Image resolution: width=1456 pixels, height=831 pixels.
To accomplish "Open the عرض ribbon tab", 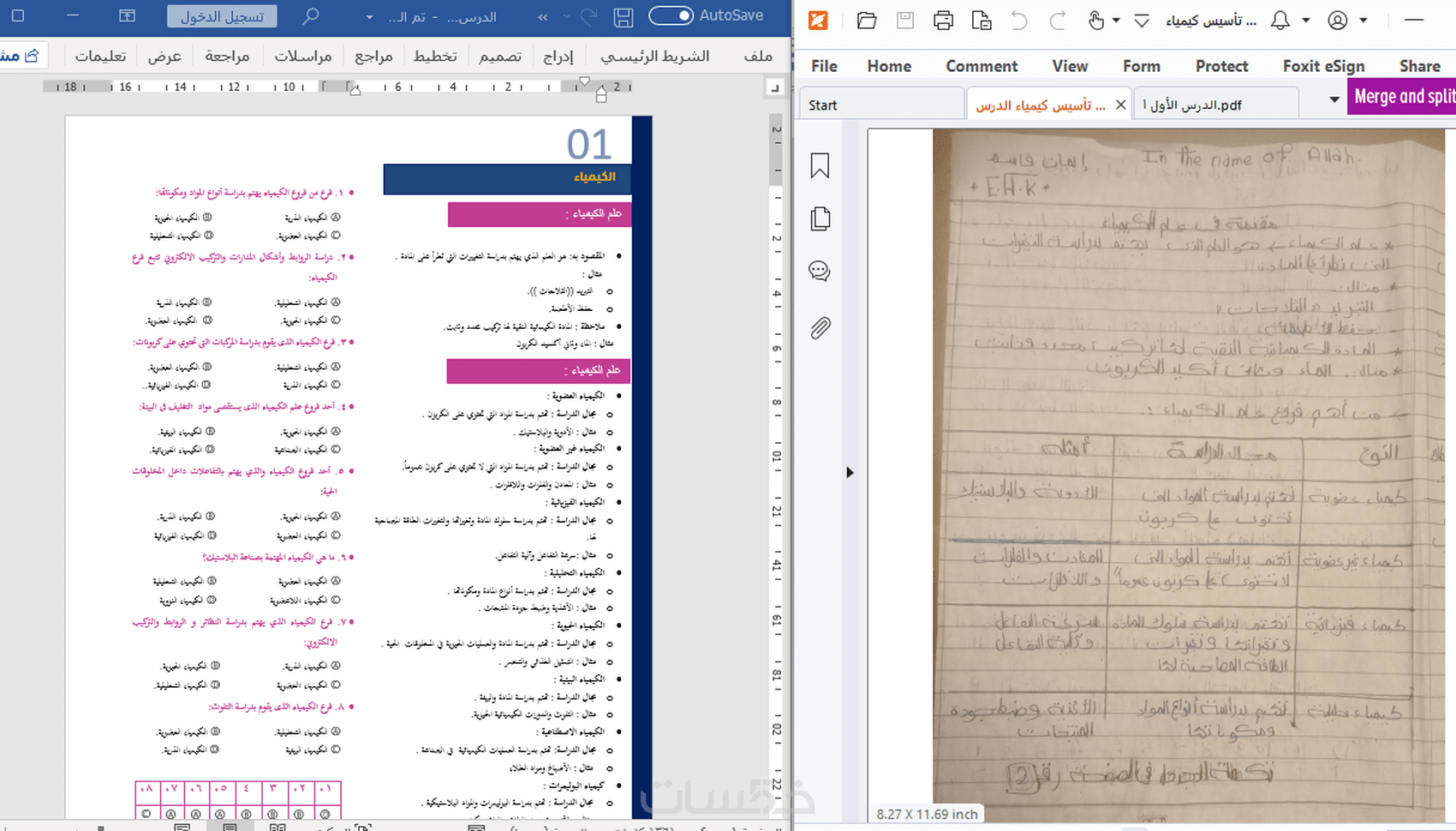I will tap(164, 56).
